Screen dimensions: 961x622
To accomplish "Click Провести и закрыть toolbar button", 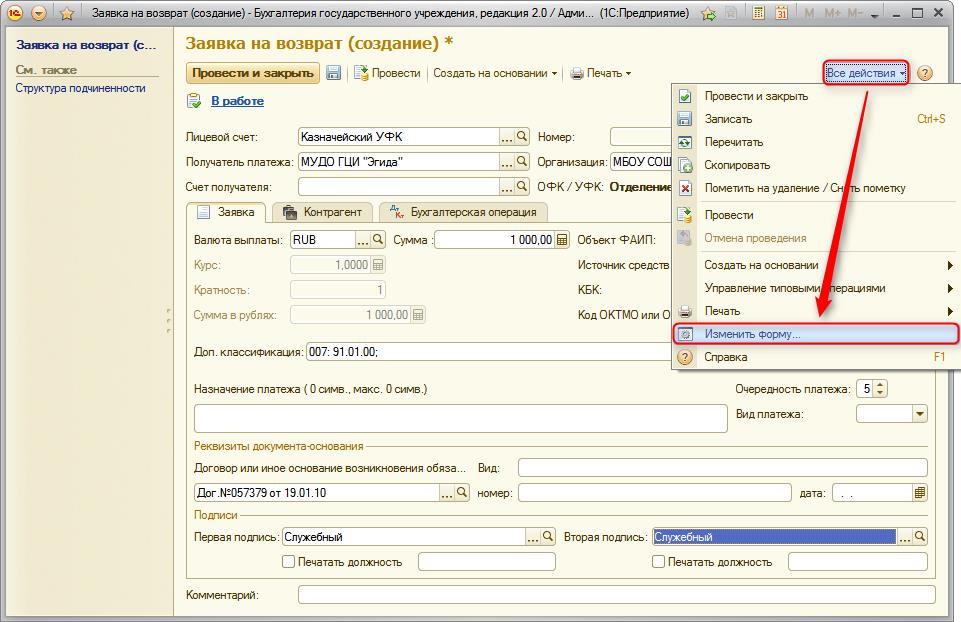I will 253,73.
